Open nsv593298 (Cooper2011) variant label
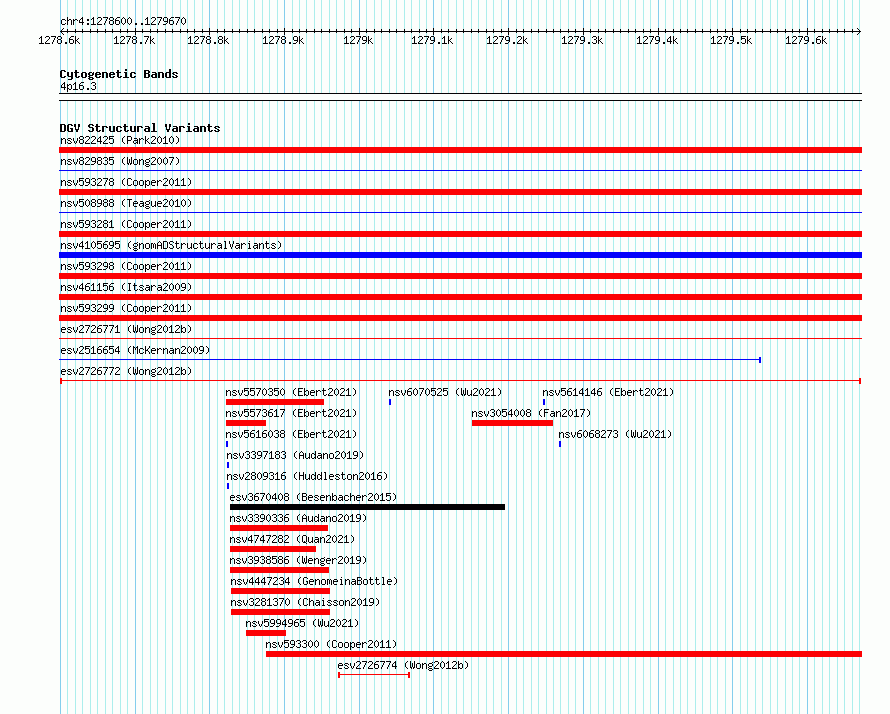The image size is (890, 714). [126, 266]
